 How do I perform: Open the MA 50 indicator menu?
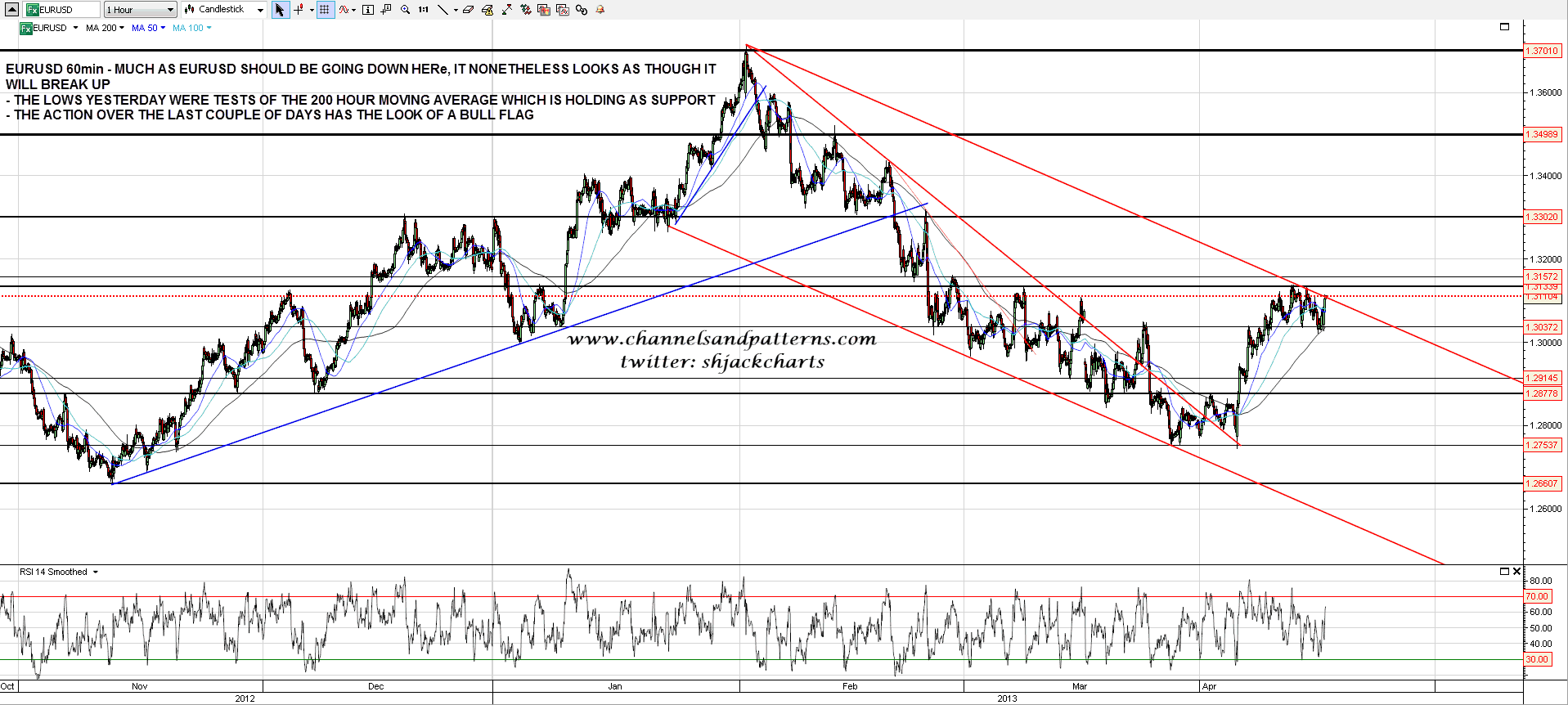pyautogui.click(x=148, y=28)
